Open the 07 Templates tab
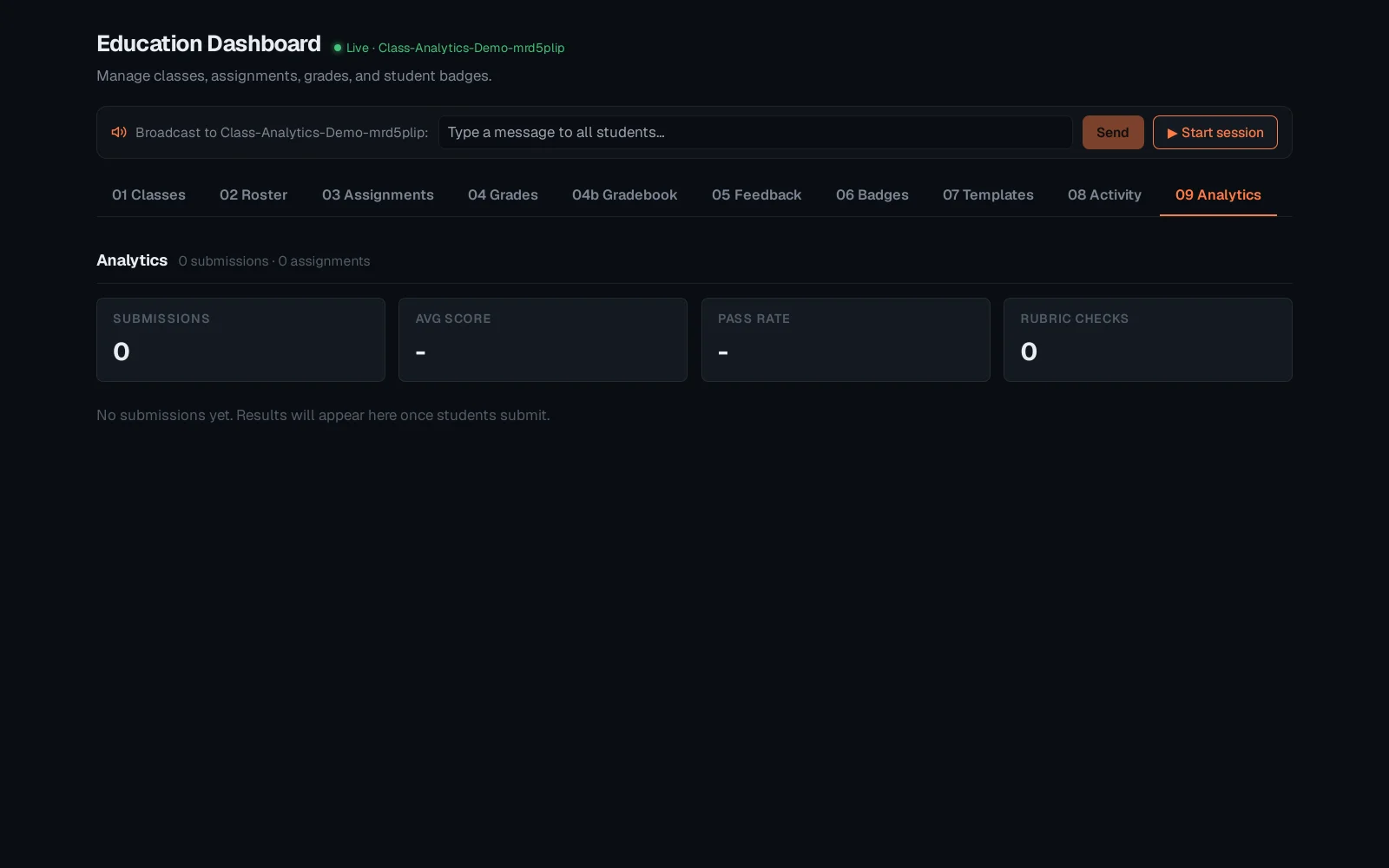 coord(988,195)
